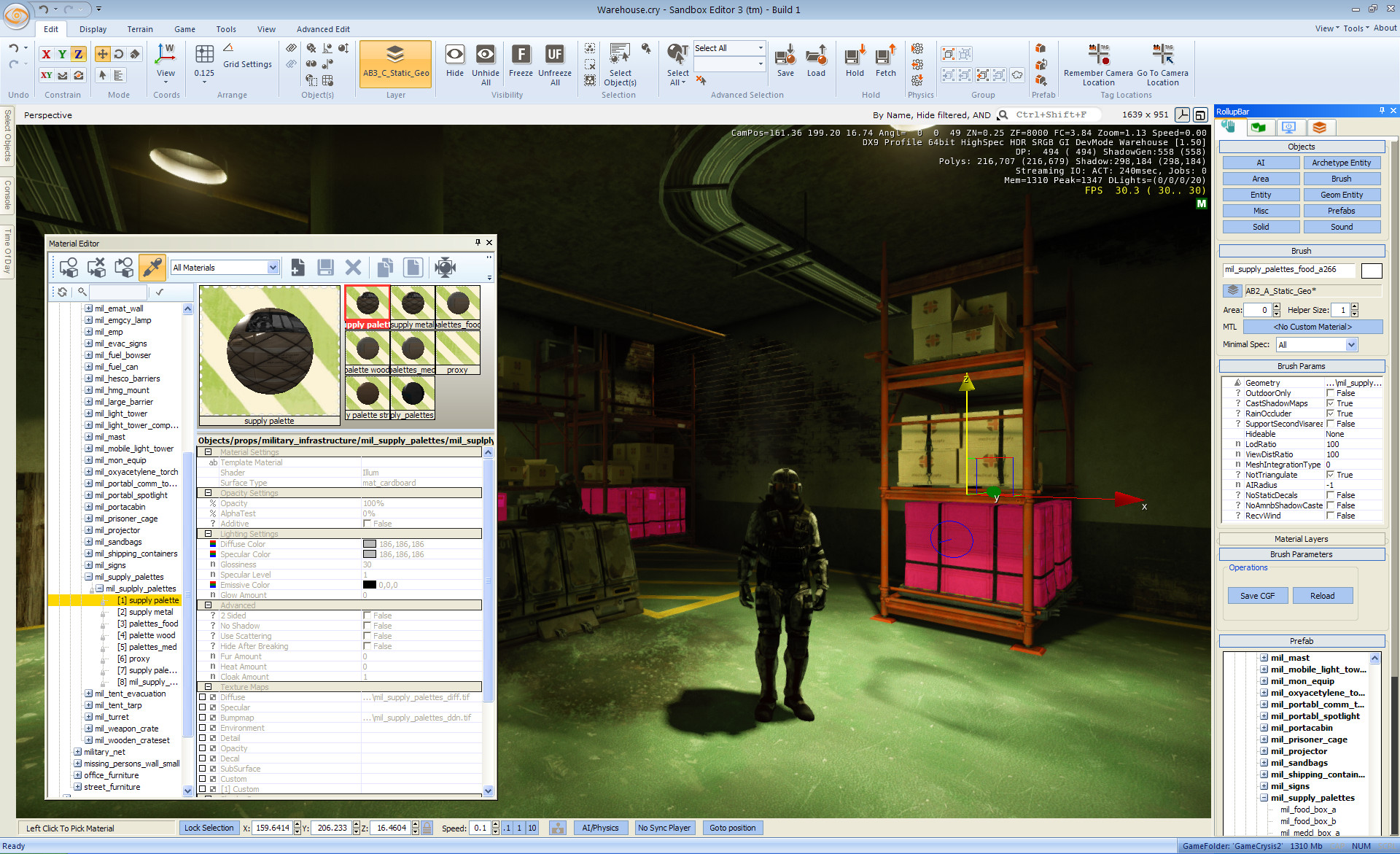Viewport: 1400px width, 854px height.
Task: Expand the mil_sandbags material tree node
Action: coord(88,542)
